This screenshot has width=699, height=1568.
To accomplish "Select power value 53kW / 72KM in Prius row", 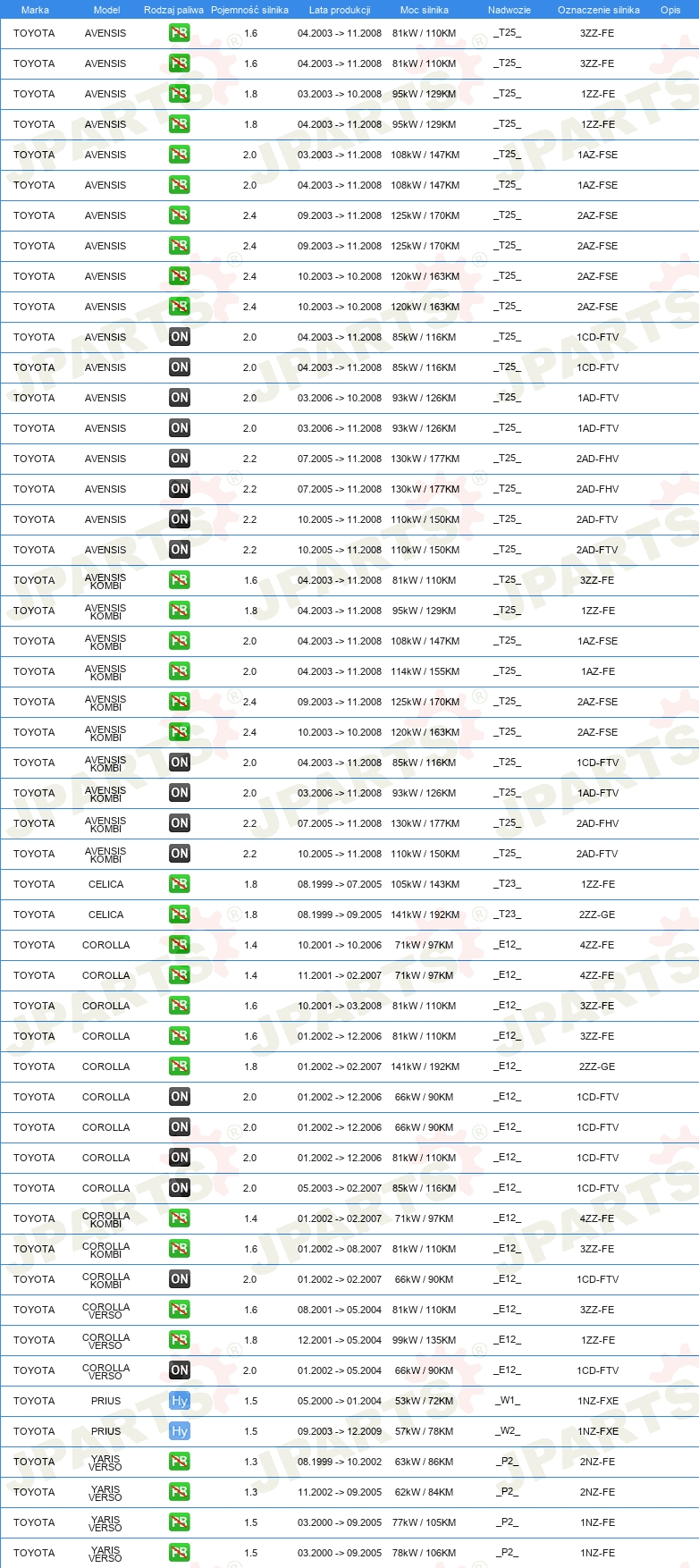I will pos(425,1401).
